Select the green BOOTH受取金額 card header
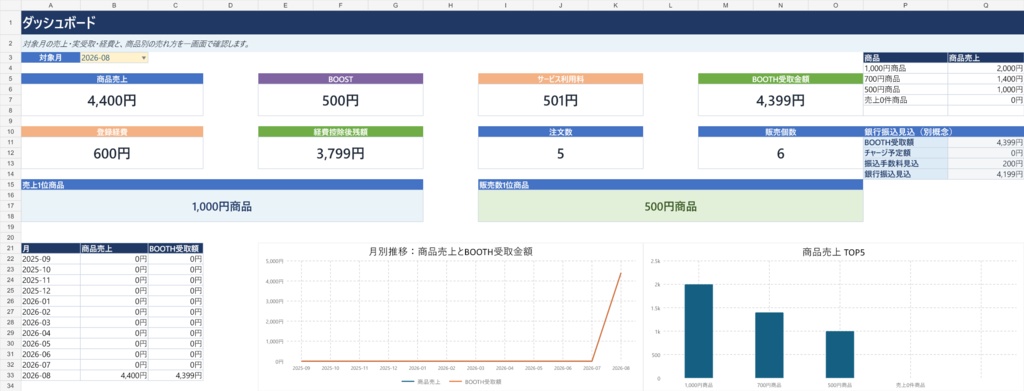The height and width of the screenshot is (391, 1024). (780, 78)
